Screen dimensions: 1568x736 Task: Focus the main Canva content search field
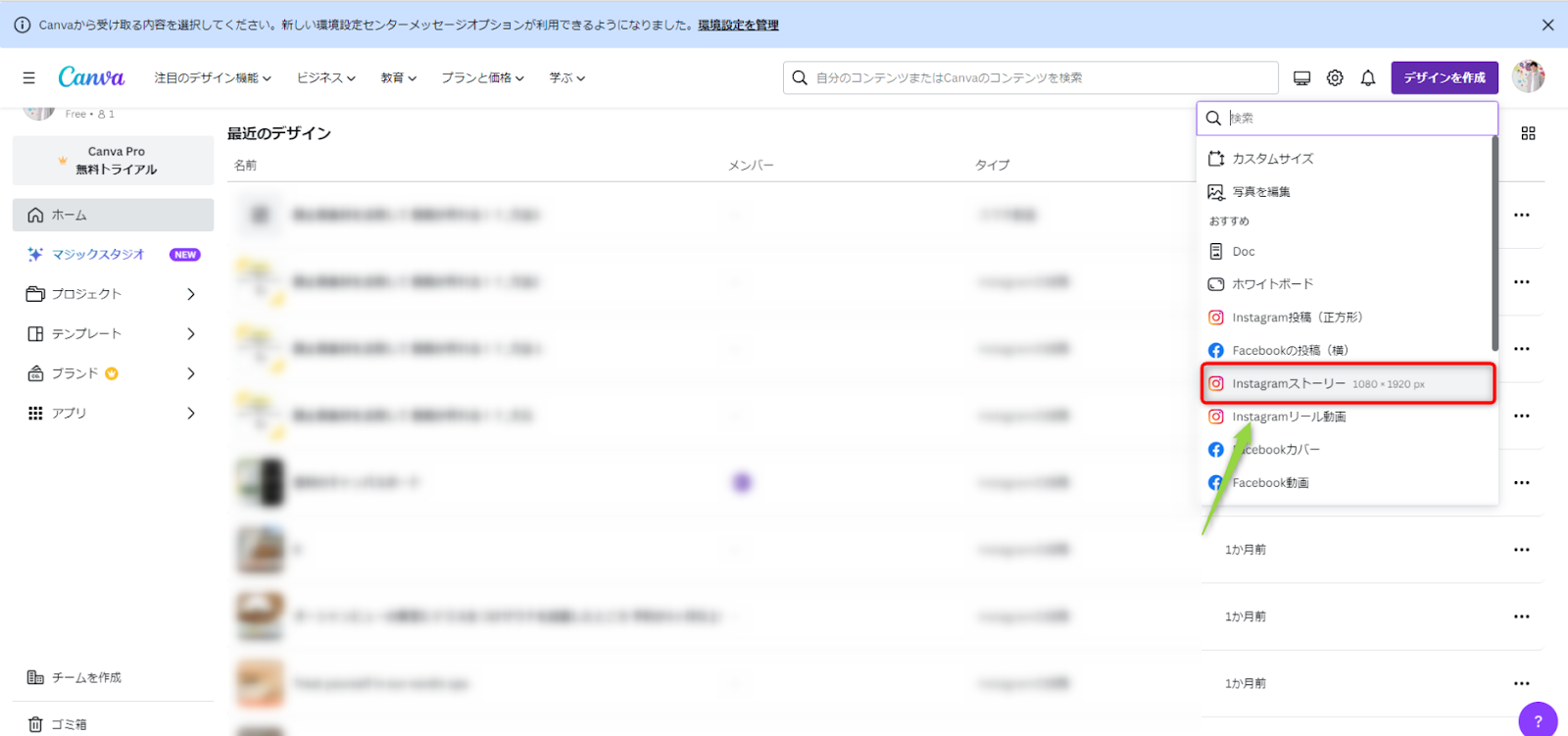(1039, 77)
